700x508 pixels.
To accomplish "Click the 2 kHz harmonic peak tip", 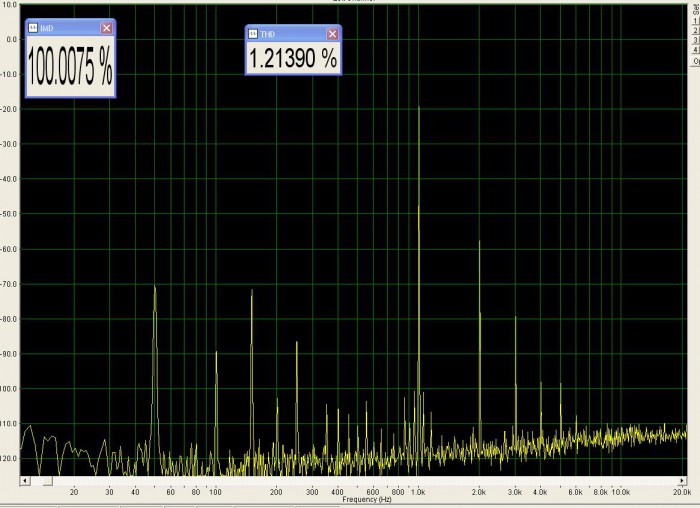I will 479,242.
